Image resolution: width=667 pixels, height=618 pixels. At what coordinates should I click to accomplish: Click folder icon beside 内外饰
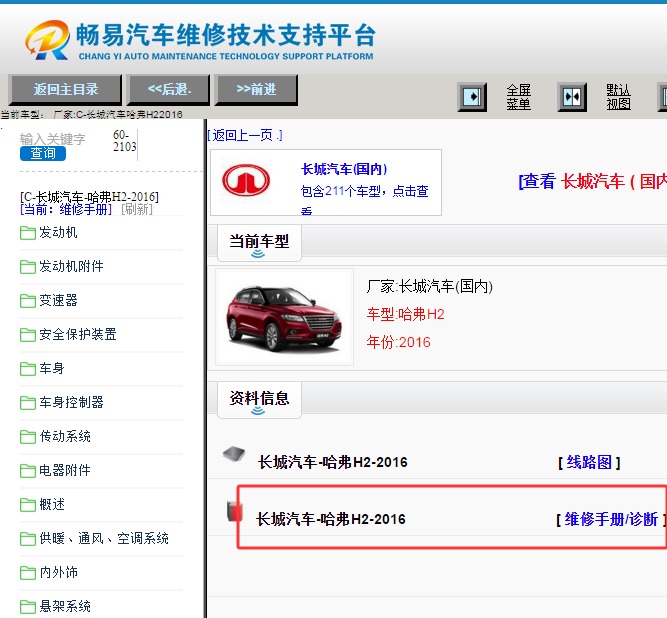pos(28,573)
